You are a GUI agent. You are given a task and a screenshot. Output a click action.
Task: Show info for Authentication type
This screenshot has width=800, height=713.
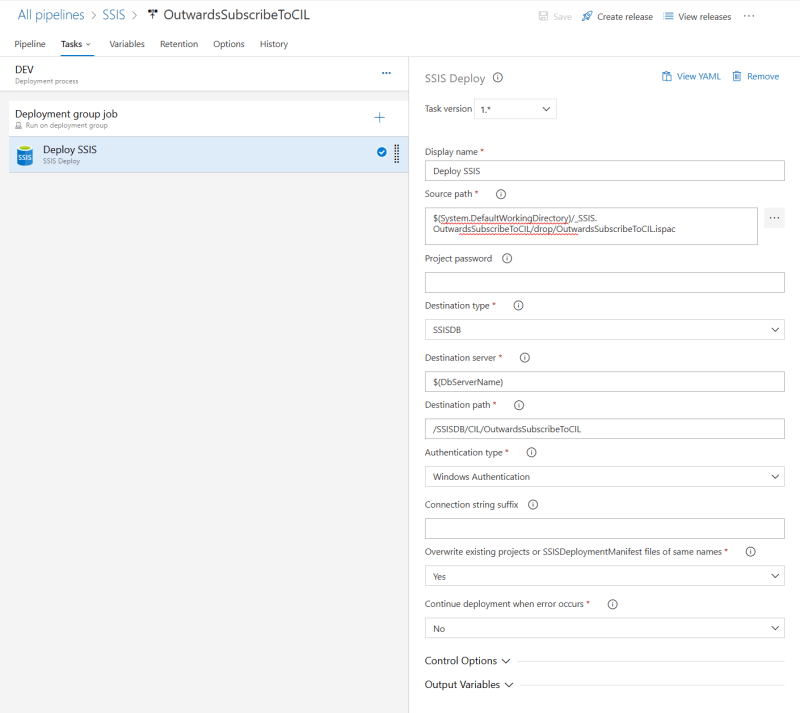coord(532,452)
